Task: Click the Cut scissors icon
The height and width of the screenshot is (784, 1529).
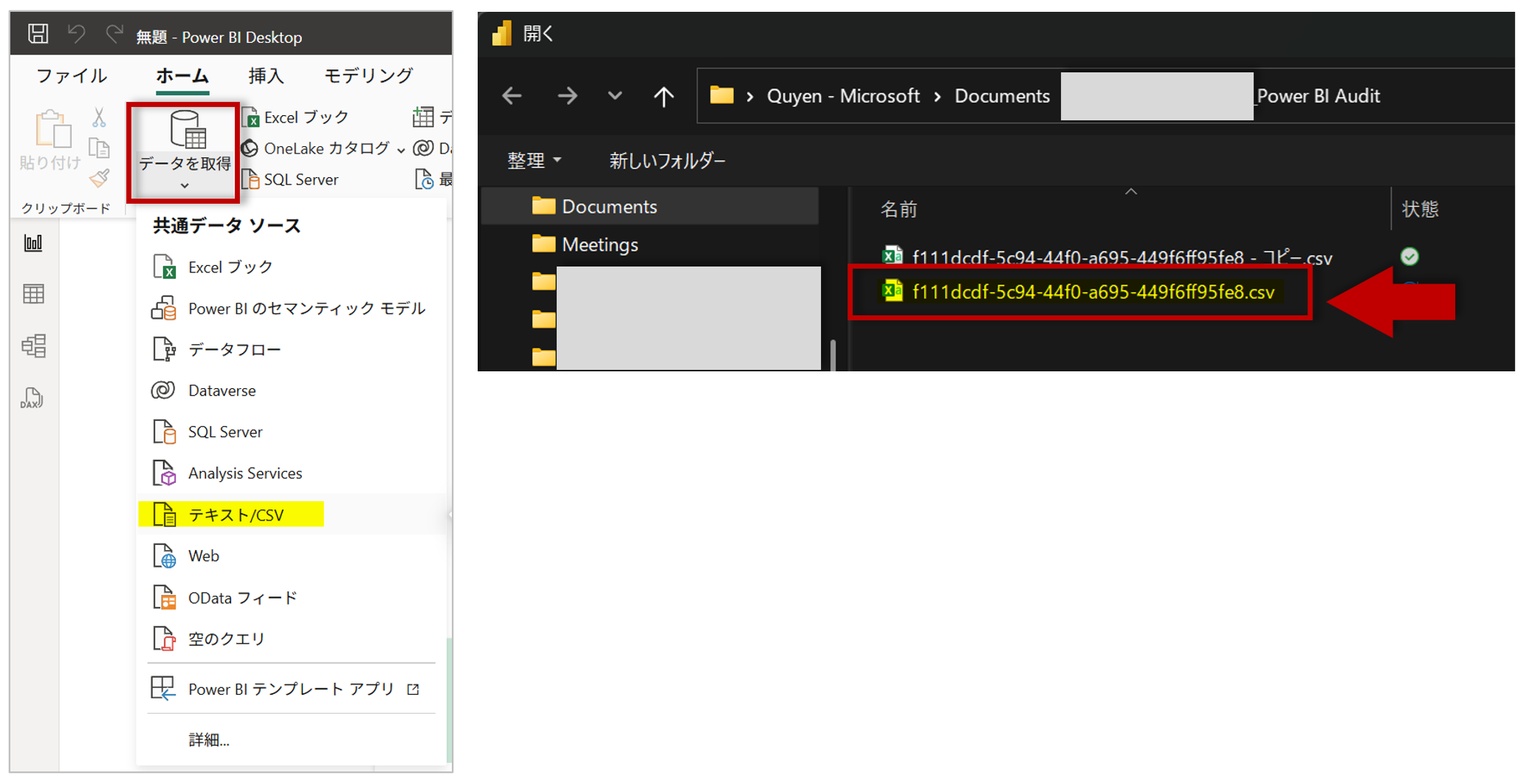Action: coord(99,117)
